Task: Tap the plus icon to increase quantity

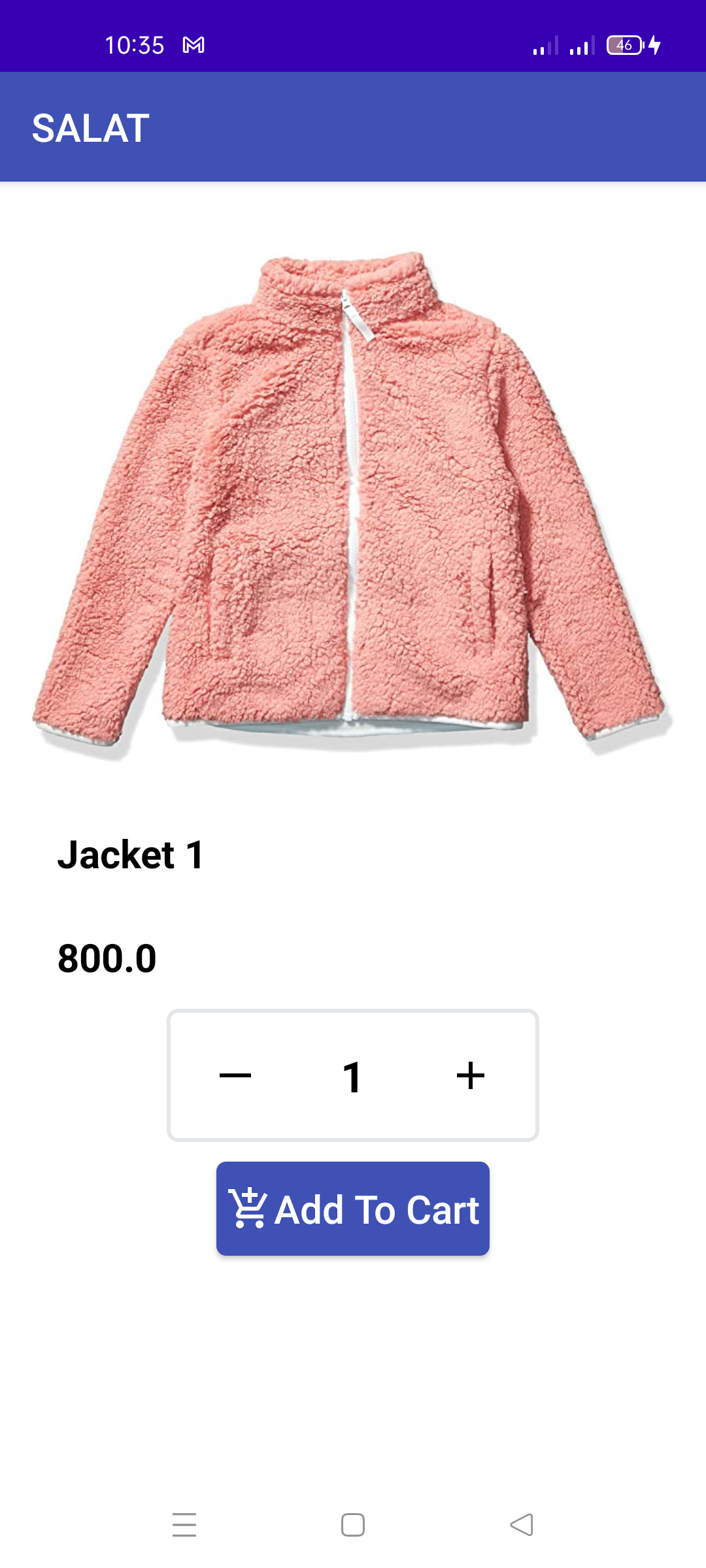Action: (x=471, y=1075)
